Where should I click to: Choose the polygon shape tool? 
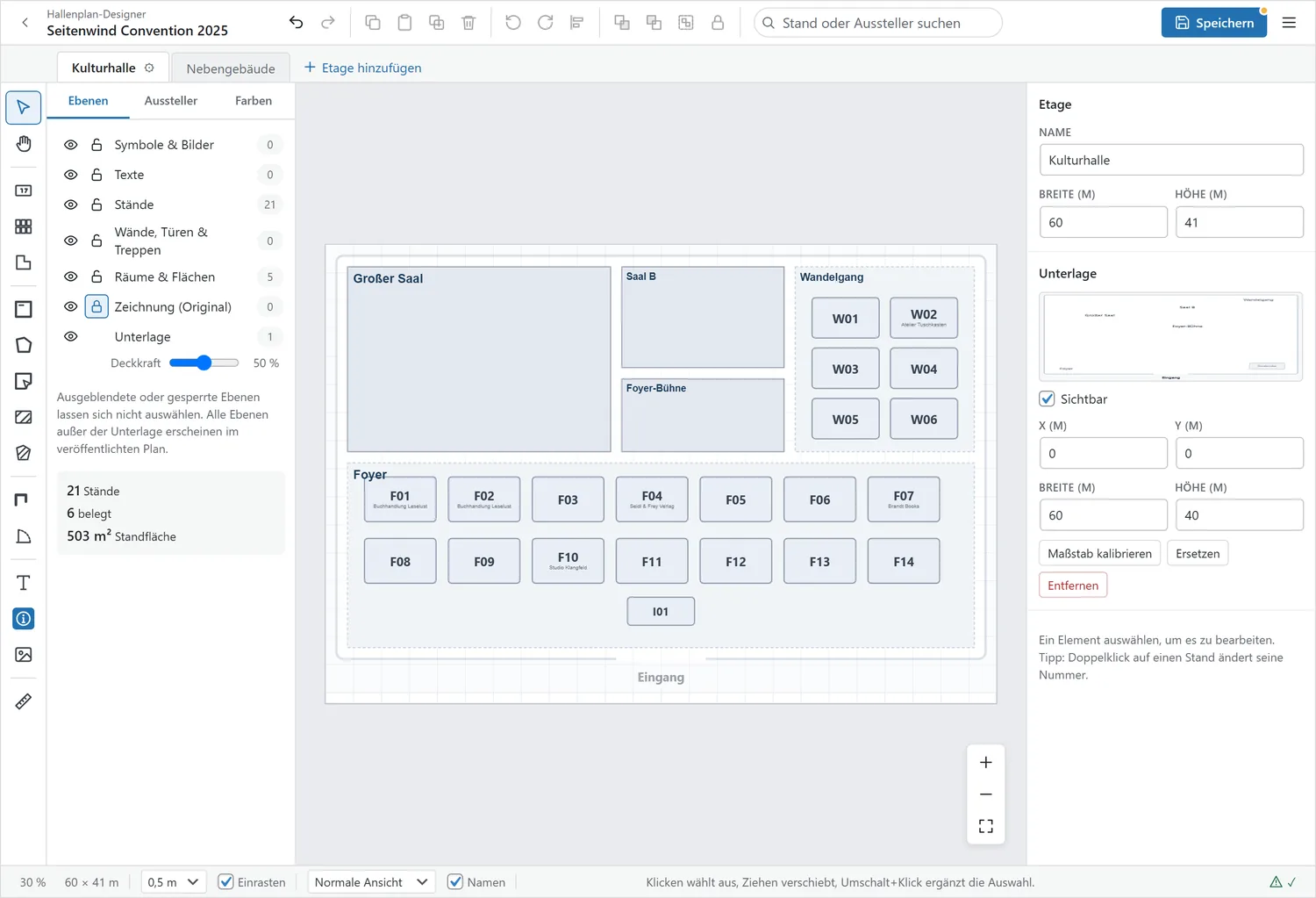(x=24, y=345)
